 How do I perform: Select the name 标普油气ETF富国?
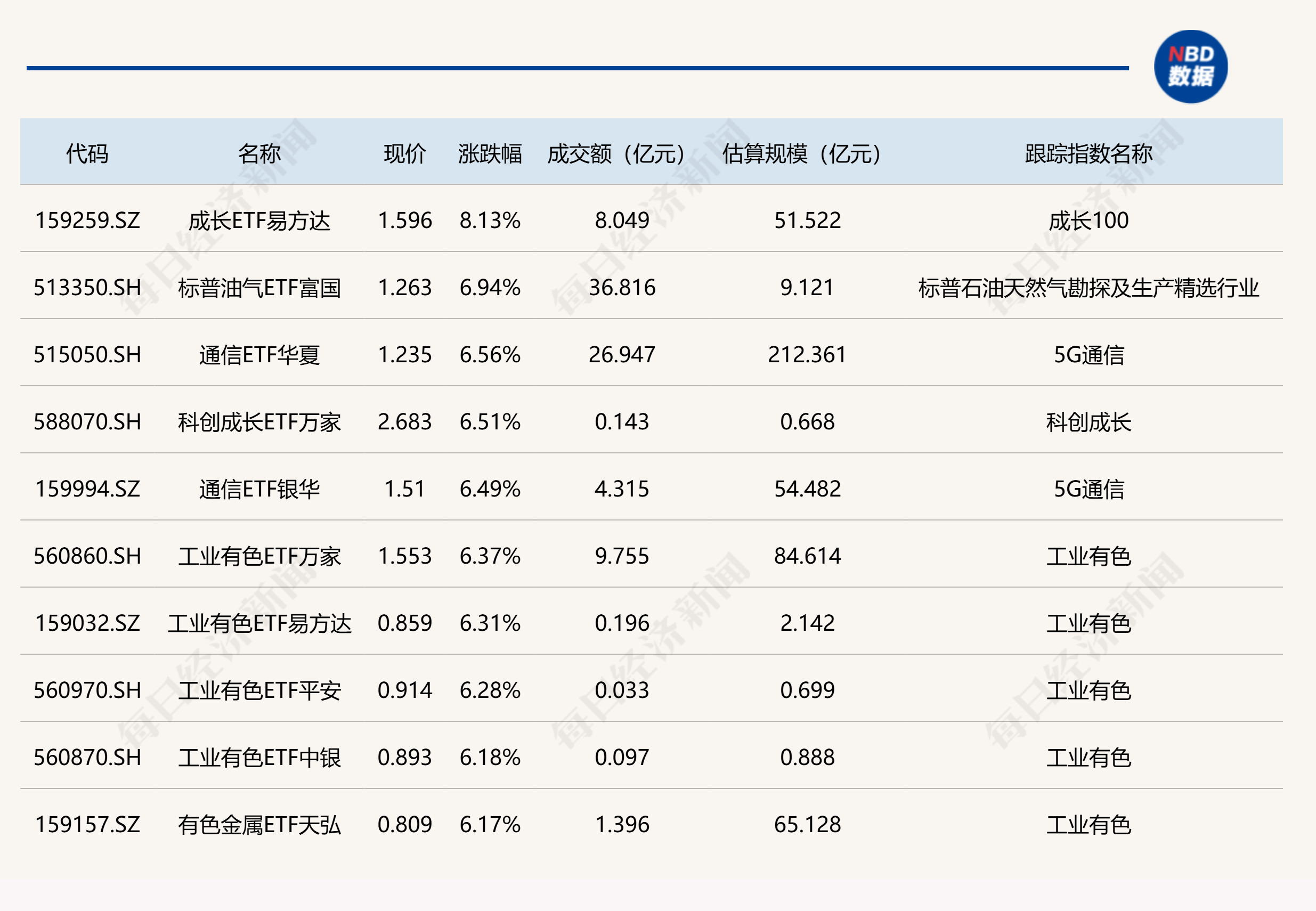coord(259,288)
